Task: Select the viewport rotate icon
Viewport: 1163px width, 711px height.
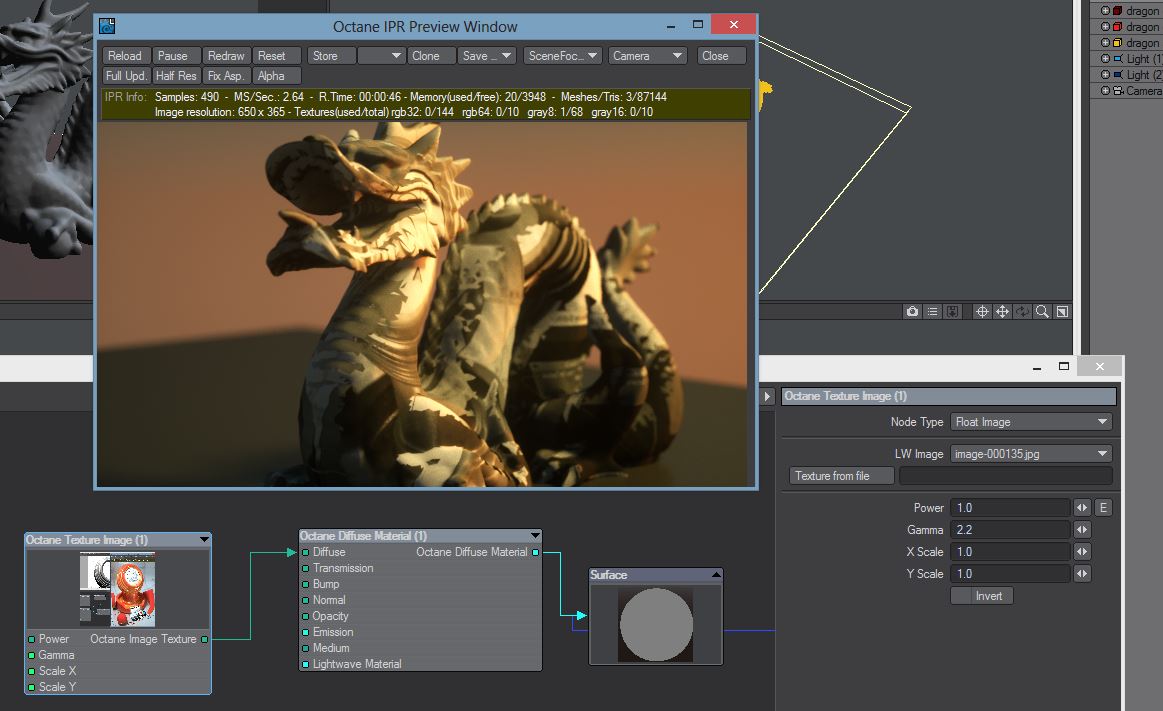Action: pos(1022,311)
